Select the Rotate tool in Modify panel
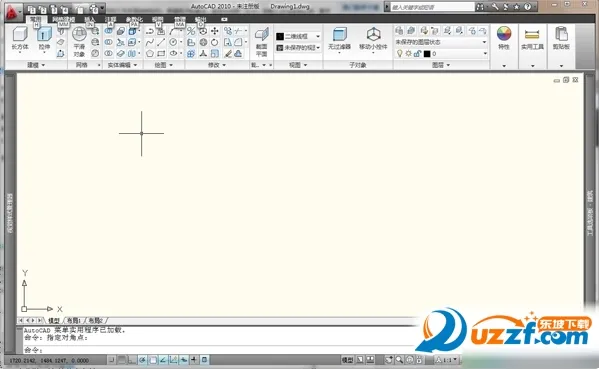 pos(215,42)
